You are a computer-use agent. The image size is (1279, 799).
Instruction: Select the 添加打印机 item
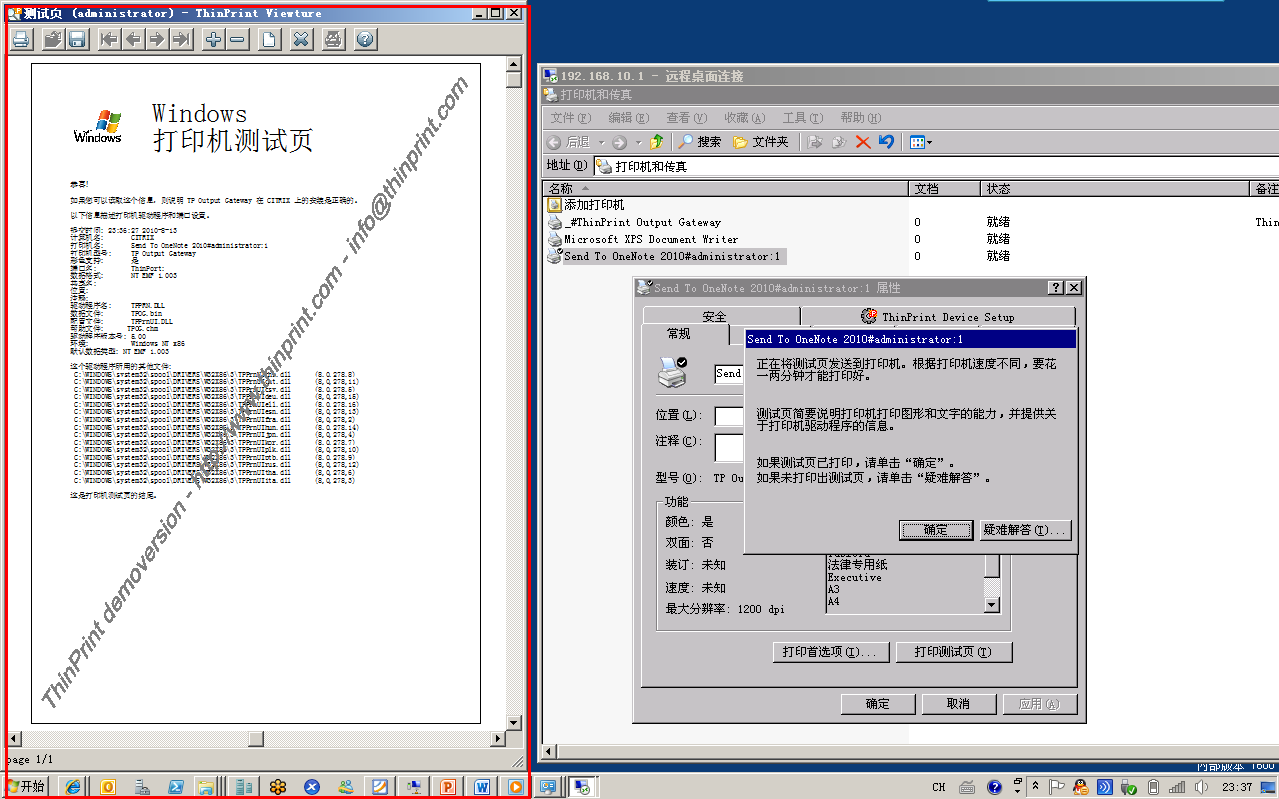pyautogui.click(x=586, y=205)
